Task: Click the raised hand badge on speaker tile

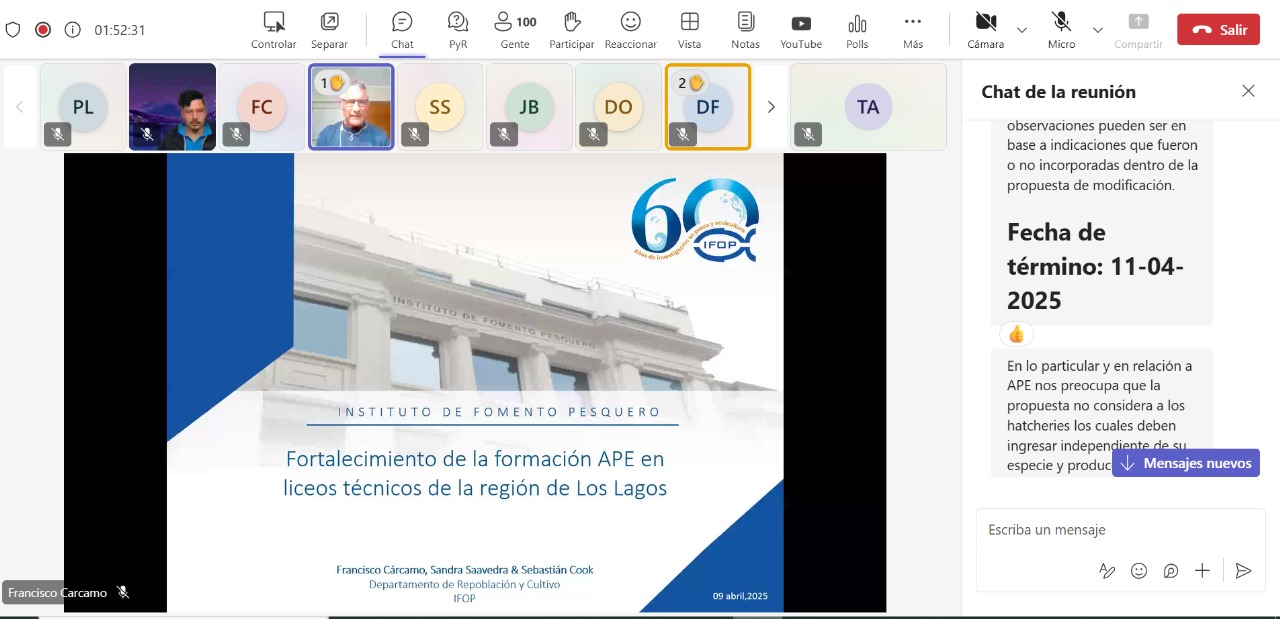Action: coord(333,83)
